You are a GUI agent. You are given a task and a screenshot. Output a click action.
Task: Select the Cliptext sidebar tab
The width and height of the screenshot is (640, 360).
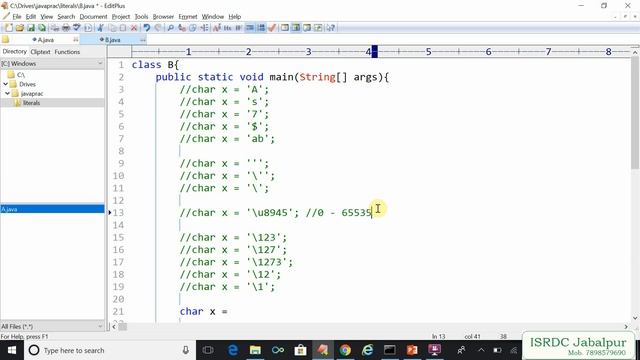pyautogui.click(x=40, y=52)
